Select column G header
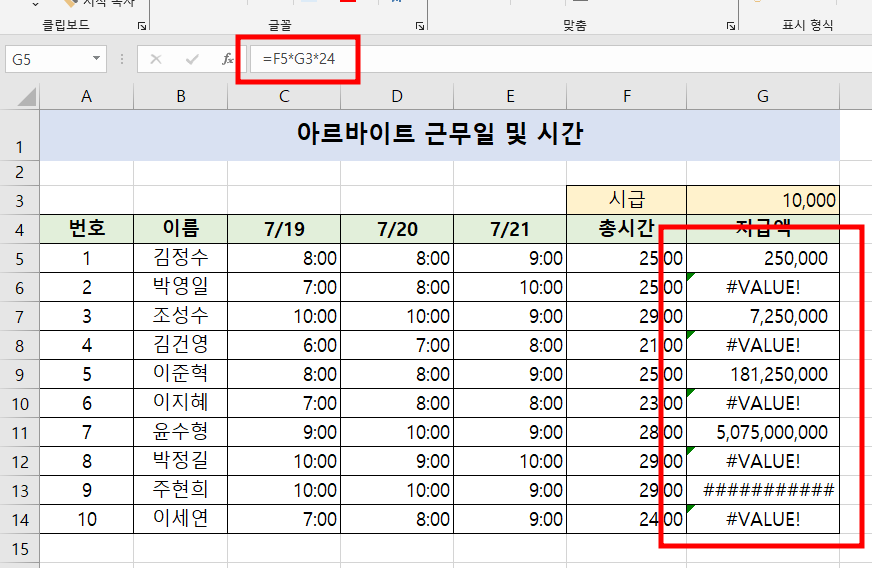872x568 pixels. [x=763, y=96]
